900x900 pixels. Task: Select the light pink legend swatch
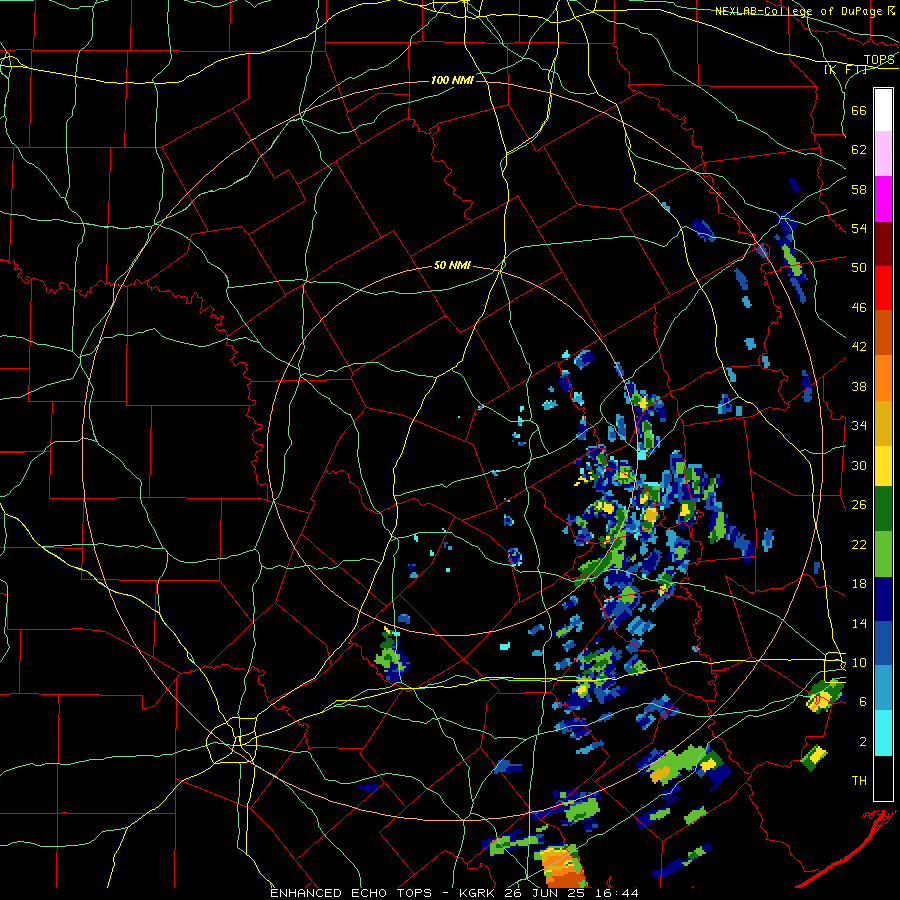pyautogui.click(x=883, y=154)
